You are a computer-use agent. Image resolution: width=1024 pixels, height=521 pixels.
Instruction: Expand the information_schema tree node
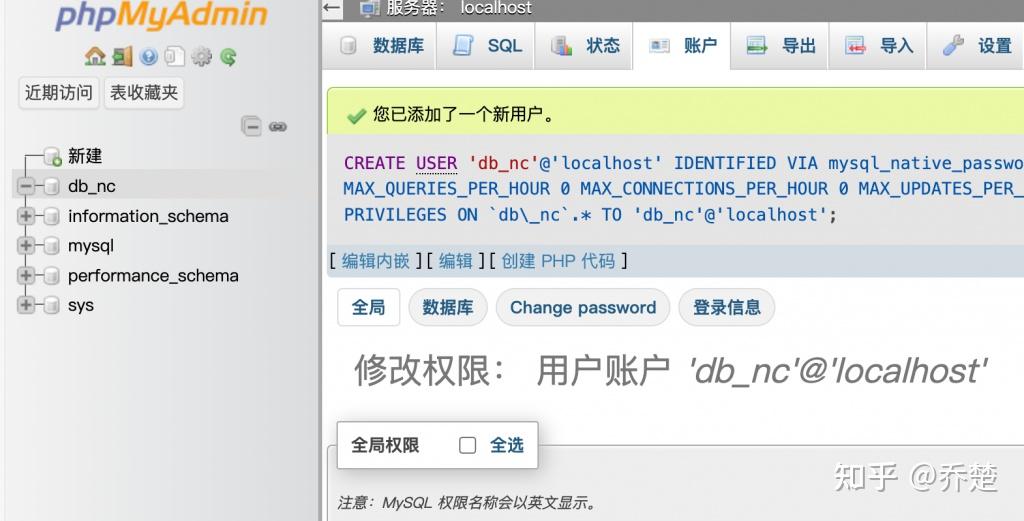tap(25, 216)
